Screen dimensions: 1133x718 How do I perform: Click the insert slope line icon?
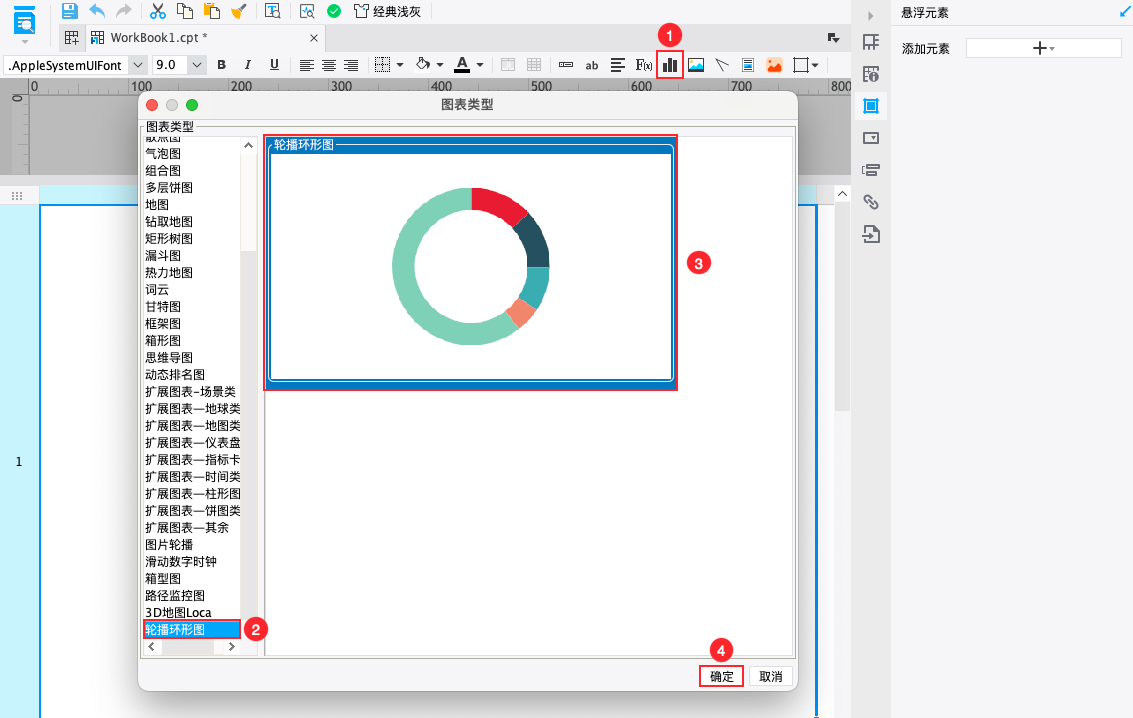(x=722, y=65)
